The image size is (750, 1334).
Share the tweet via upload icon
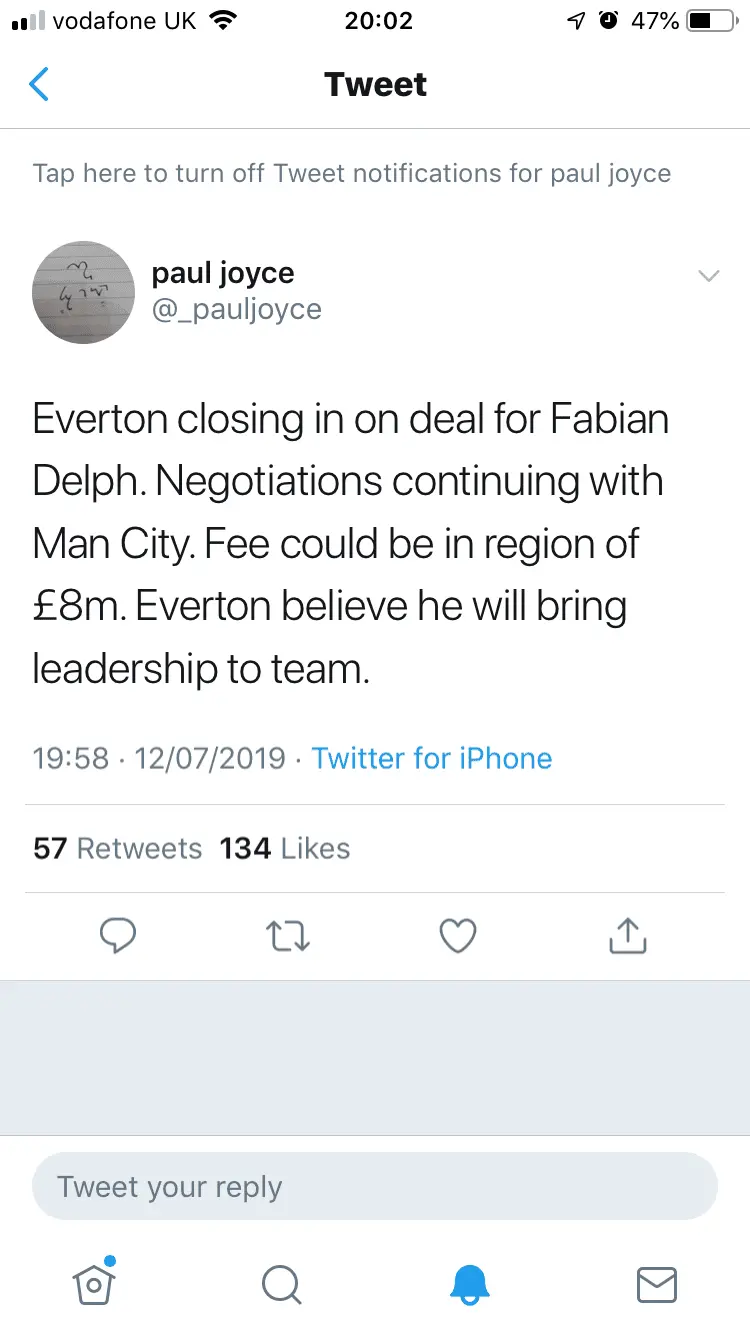tap(628, 935)
